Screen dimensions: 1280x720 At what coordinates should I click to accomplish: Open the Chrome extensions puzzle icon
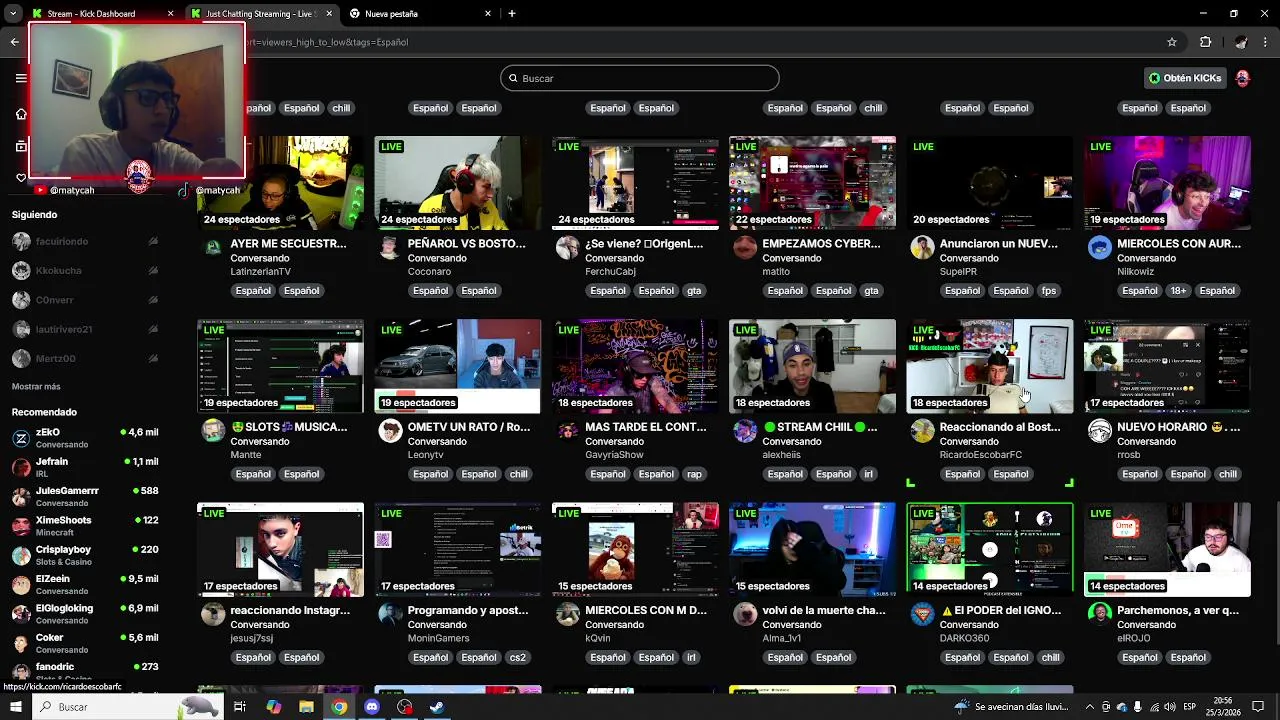[x=1205, y=42]
